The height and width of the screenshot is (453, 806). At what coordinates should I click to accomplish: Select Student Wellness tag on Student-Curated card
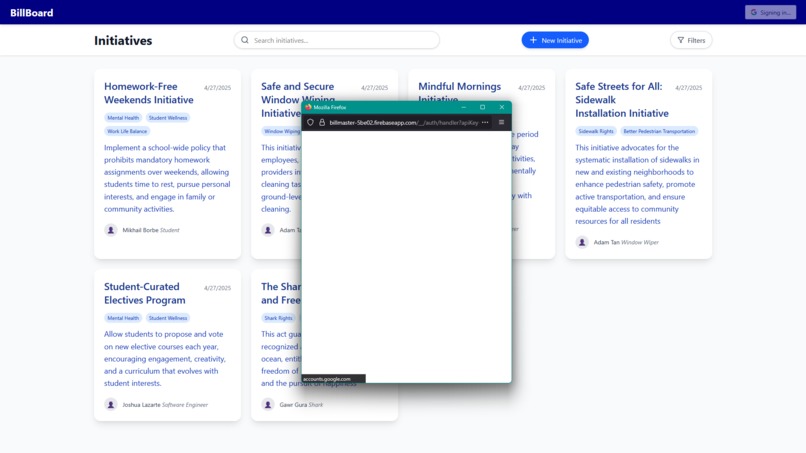click(168, 318)
